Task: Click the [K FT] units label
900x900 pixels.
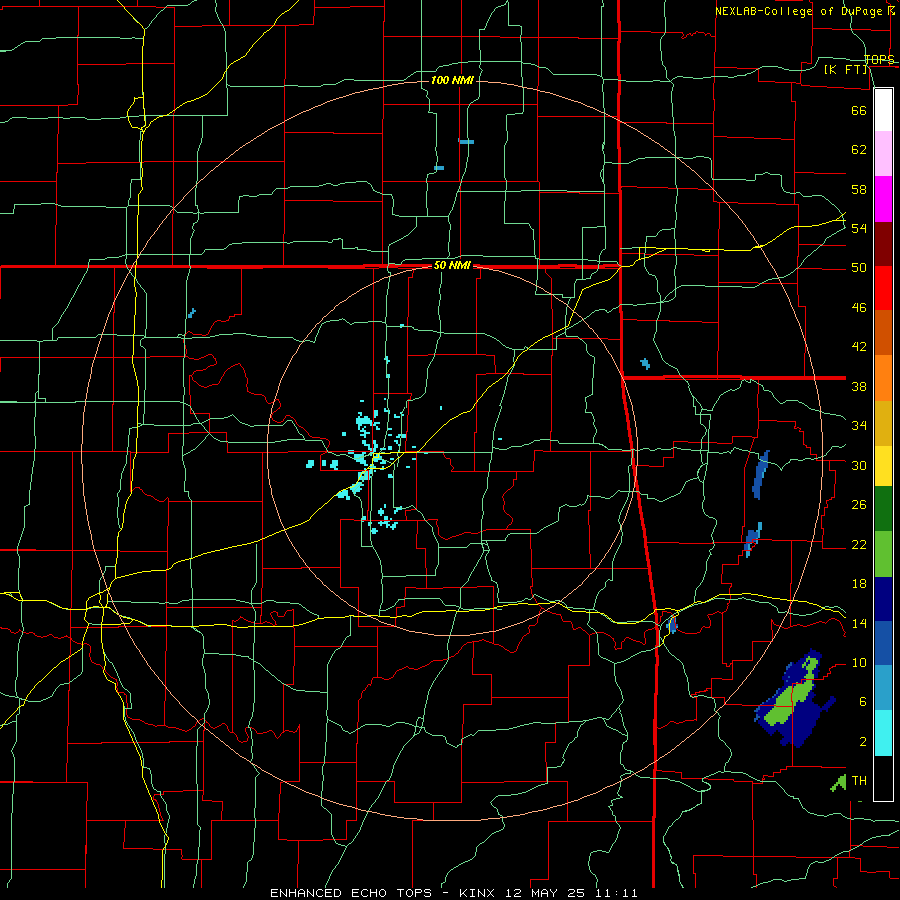Action: (x=845, y=70)
